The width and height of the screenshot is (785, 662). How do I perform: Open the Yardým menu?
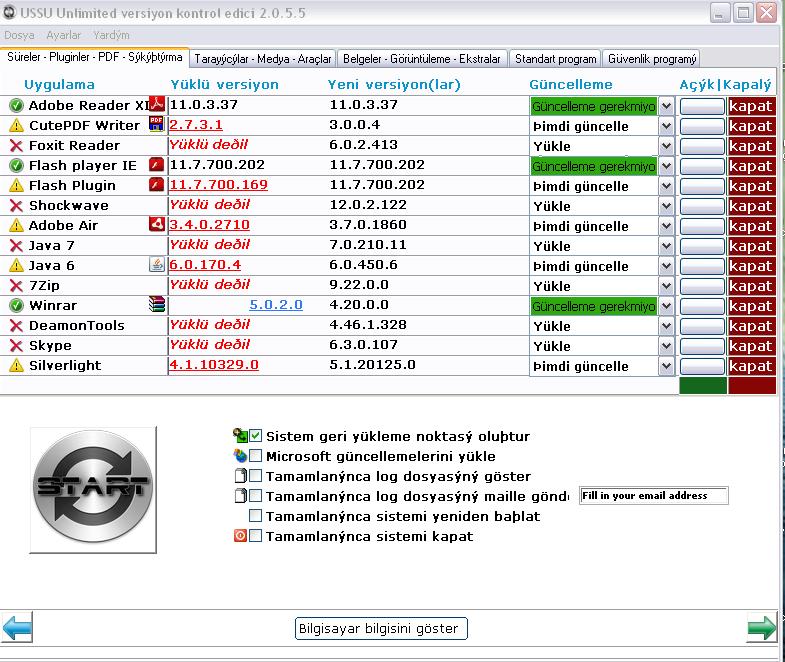[111, 35]
